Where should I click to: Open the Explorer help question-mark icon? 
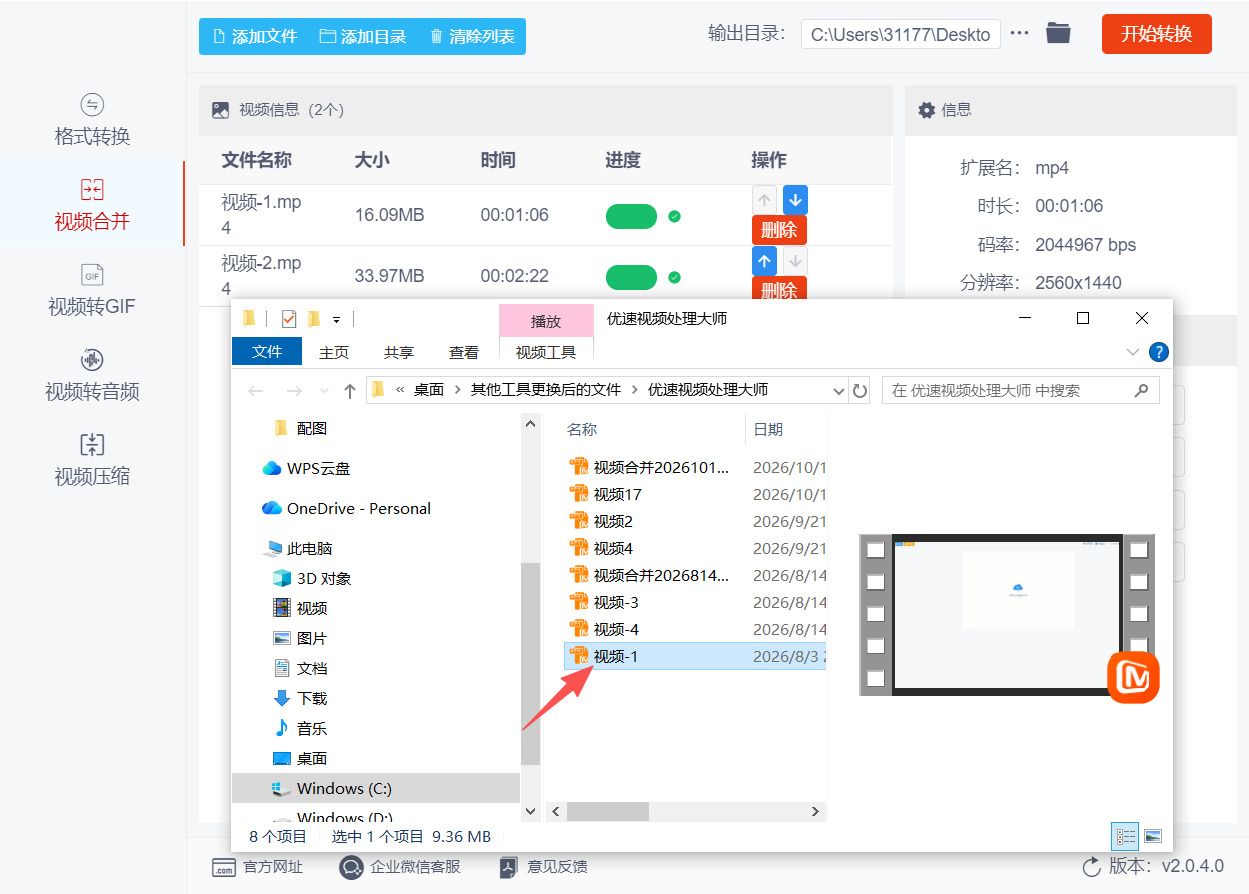(x=1159, y=352)
